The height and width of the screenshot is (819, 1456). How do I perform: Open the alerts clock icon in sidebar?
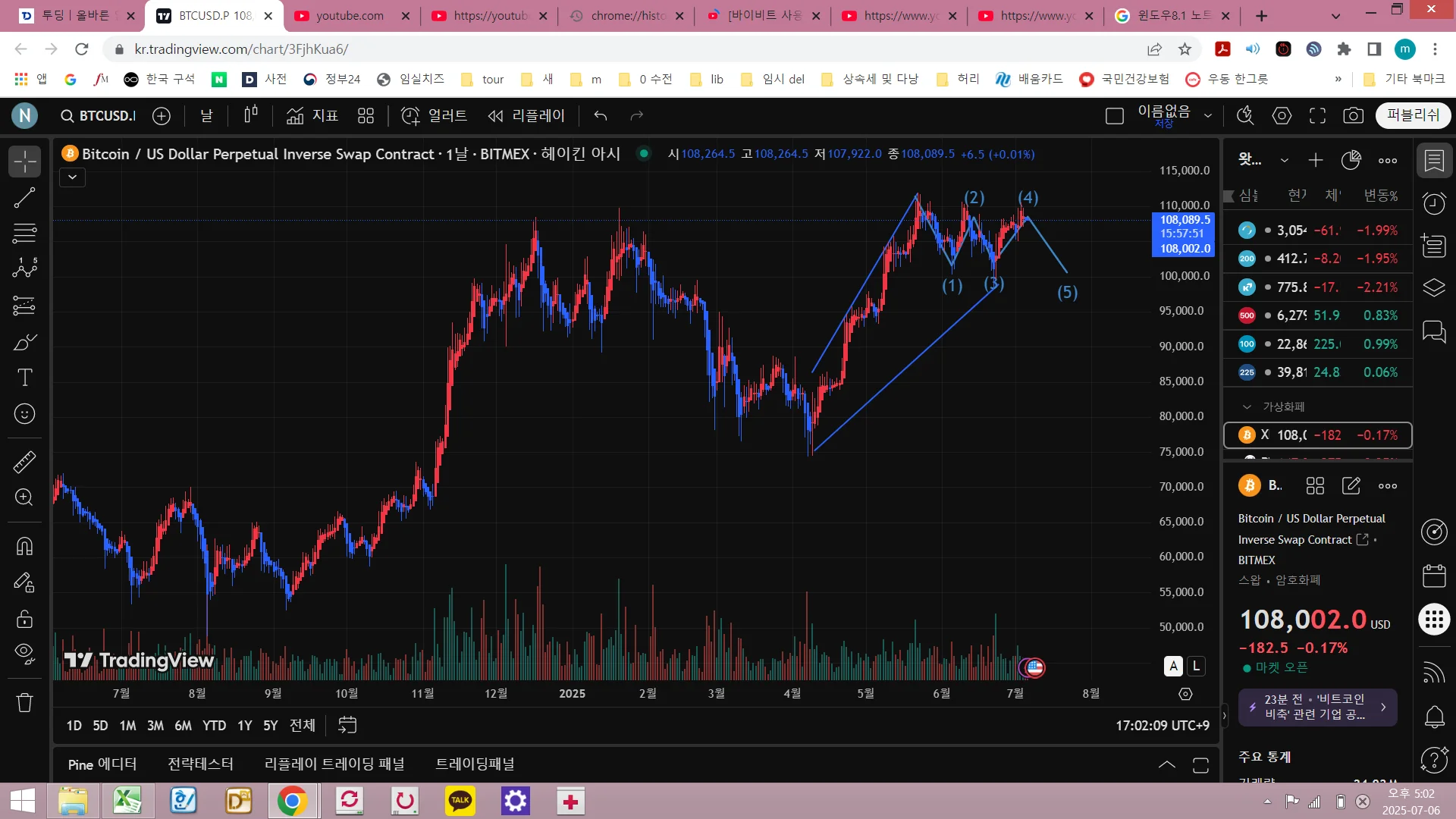point(1433,203)
